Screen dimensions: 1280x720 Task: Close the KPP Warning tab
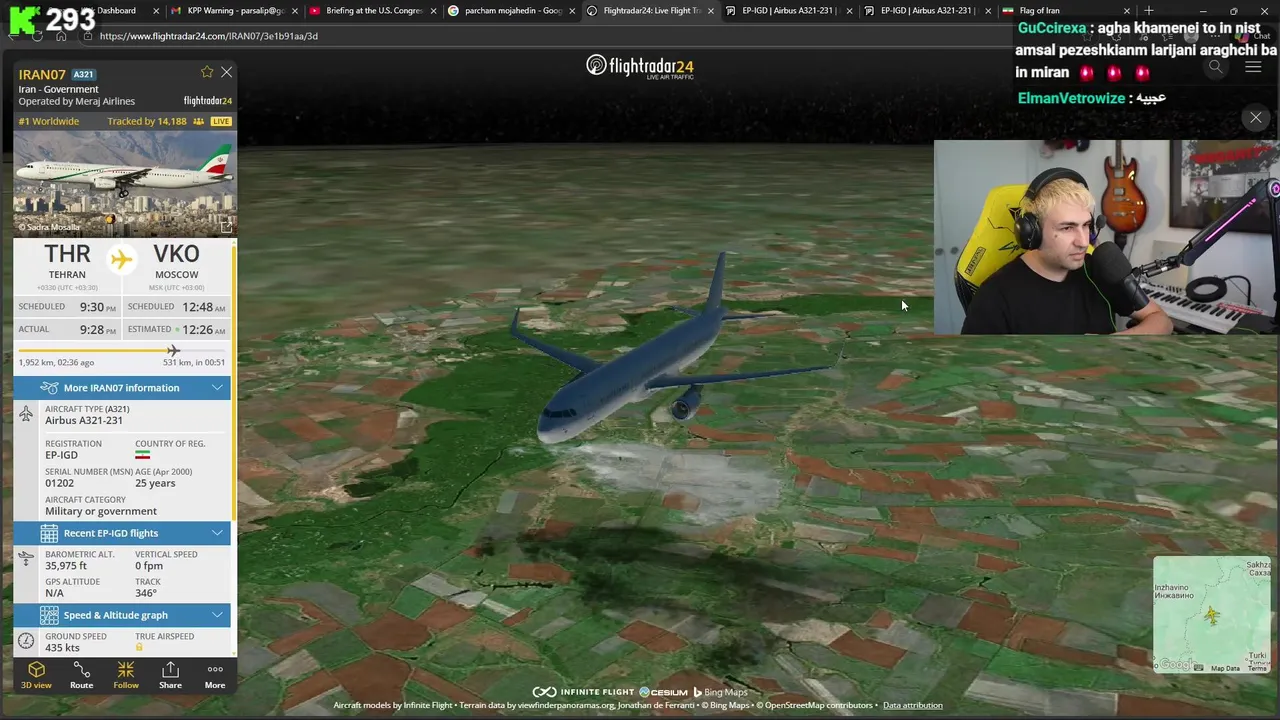295,11
